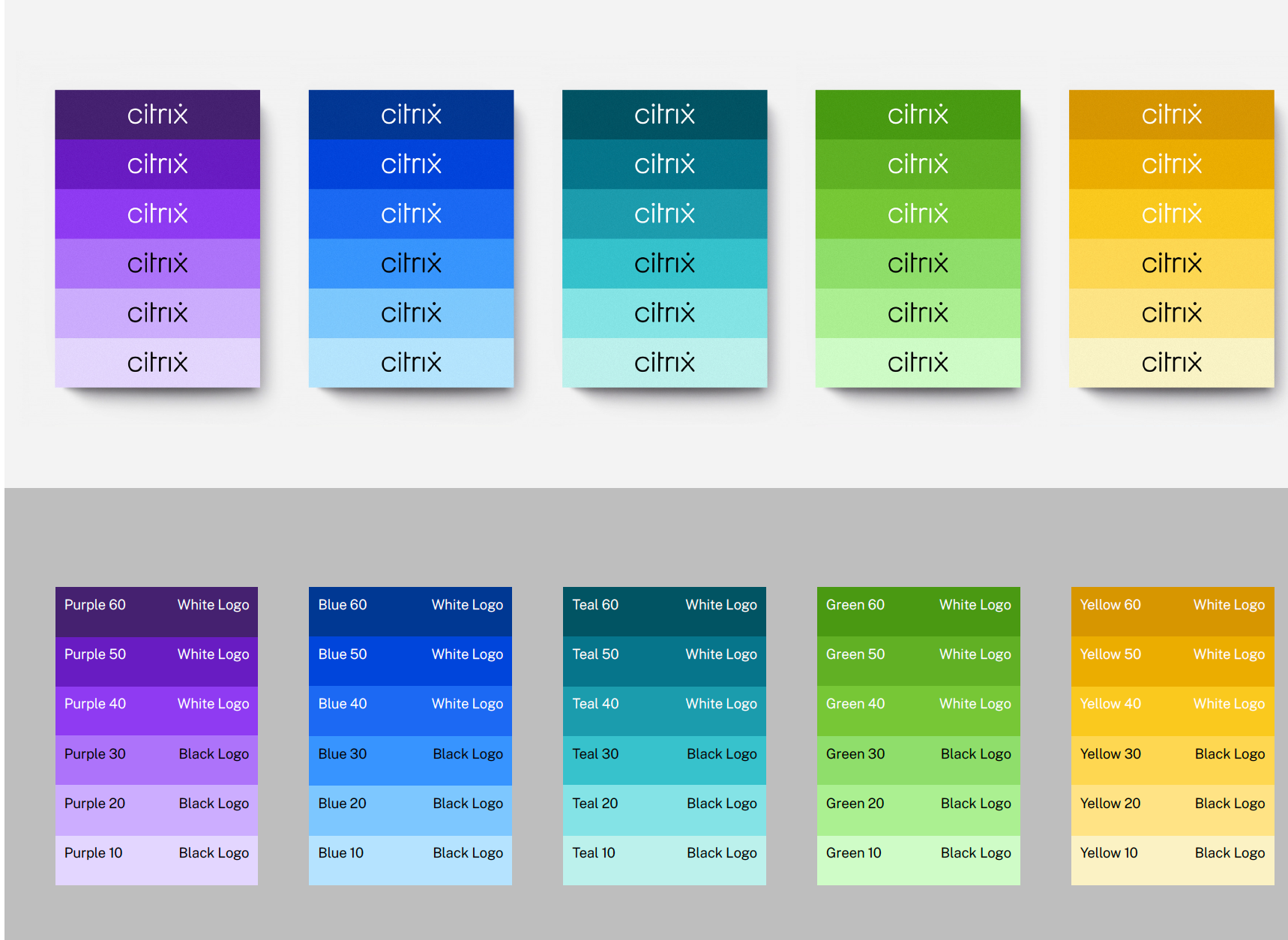Pick the Yellow 20 swatch row
This screenshot has height=940, width=1288.
(x=1173, y=810)
